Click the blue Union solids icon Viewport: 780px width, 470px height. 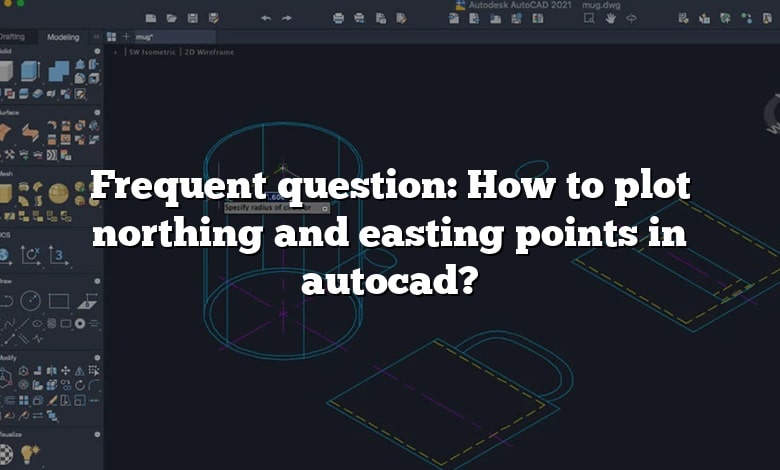[x=59, y=71]
